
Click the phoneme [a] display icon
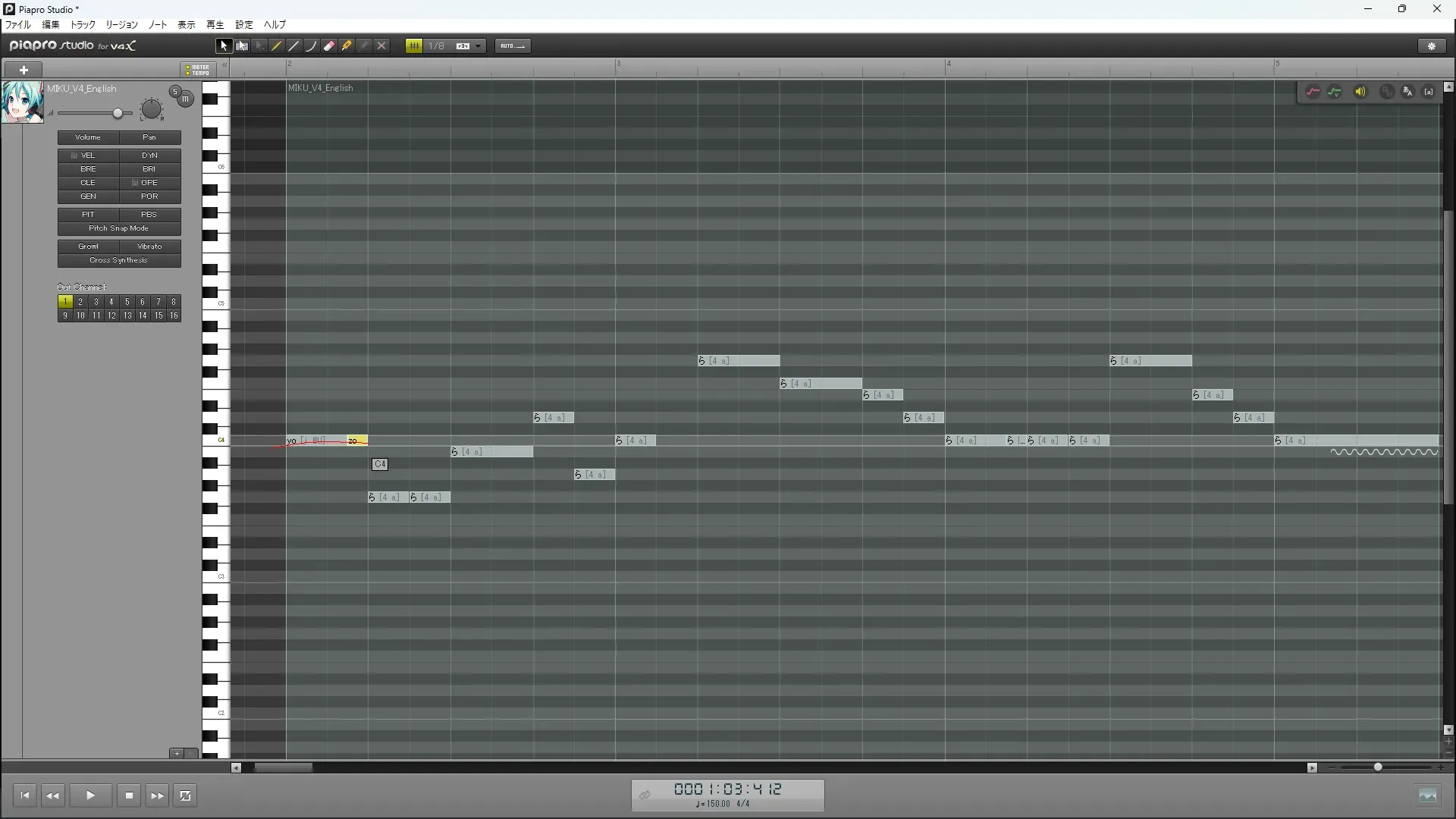tap(1429, 92)
